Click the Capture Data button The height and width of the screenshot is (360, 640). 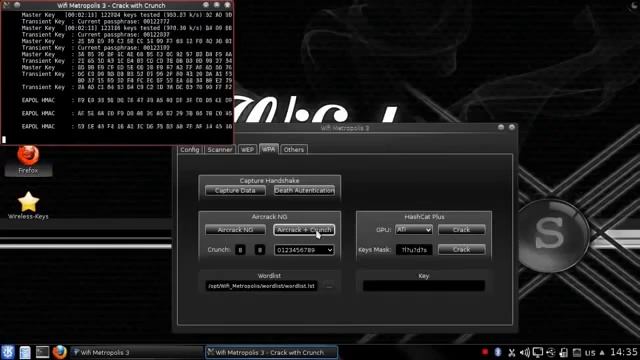point(235,191)
